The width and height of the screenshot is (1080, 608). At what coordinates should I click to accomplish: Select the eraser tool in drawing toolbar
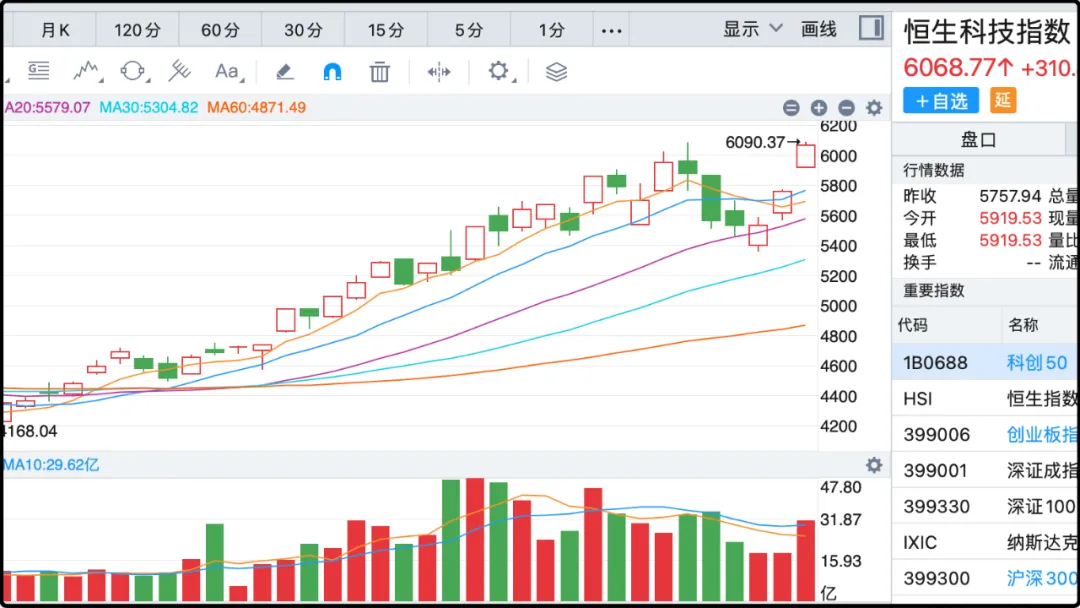[x=284, y=71]
